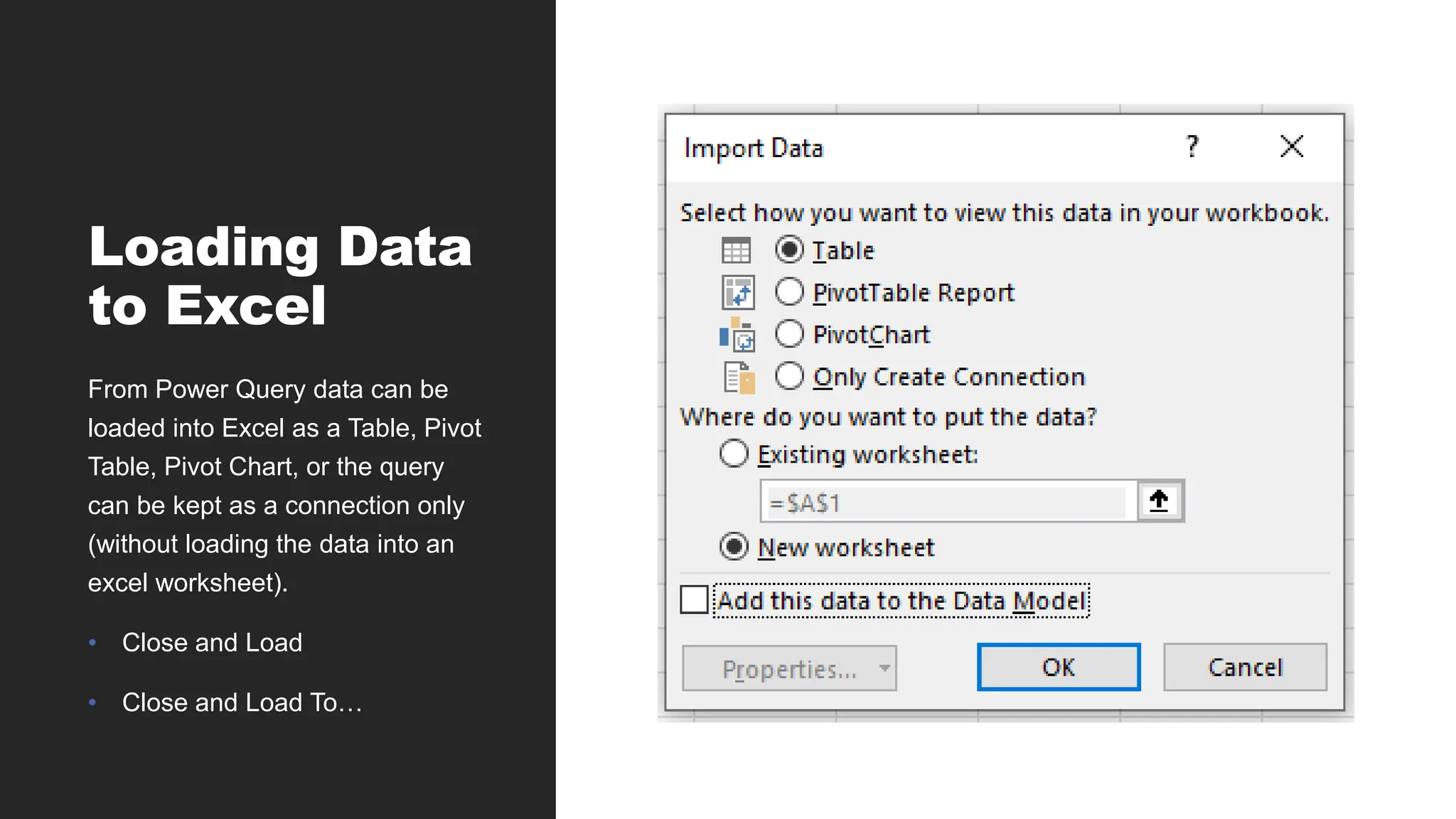Click the Properties... button
This screenshot has width=1456, height=819.
(789, 668)
